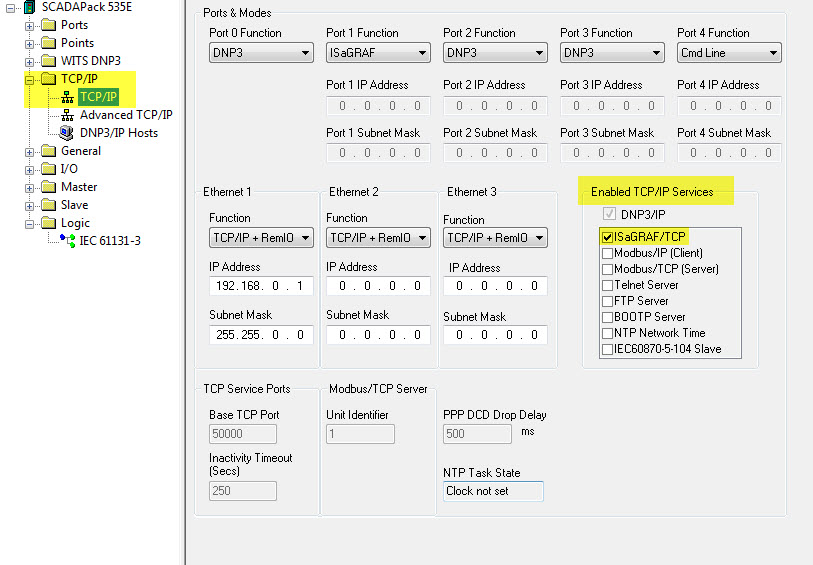Click the Slave folder icon

pyautogui.click(x=49, y=205)
